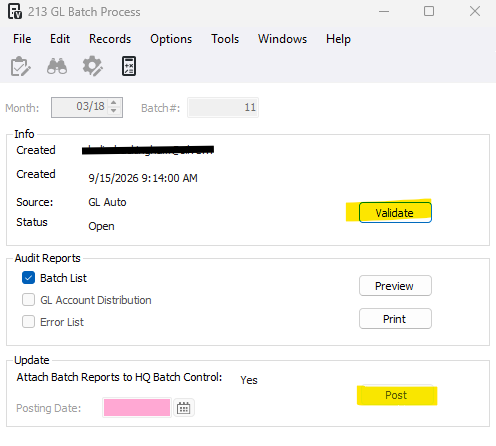The image size is (496, 446).
Task: Open the Options menu
Action: click(171, 39)
